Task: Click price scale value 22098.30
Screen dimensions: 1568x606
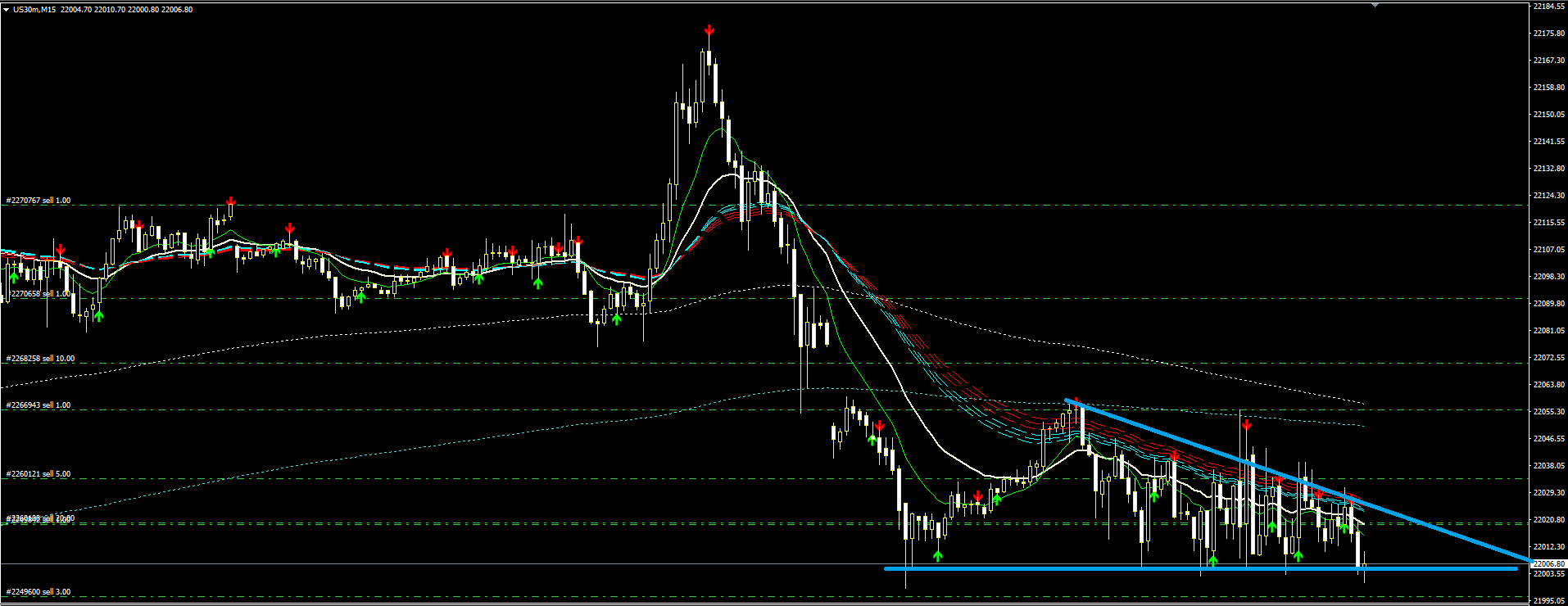Action: (x=1549, y=277)
